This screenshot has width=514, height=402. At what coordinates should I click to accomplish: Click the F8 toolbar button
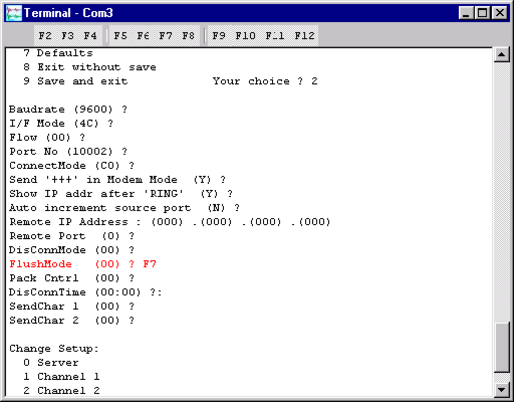click(x=188, y=36)
